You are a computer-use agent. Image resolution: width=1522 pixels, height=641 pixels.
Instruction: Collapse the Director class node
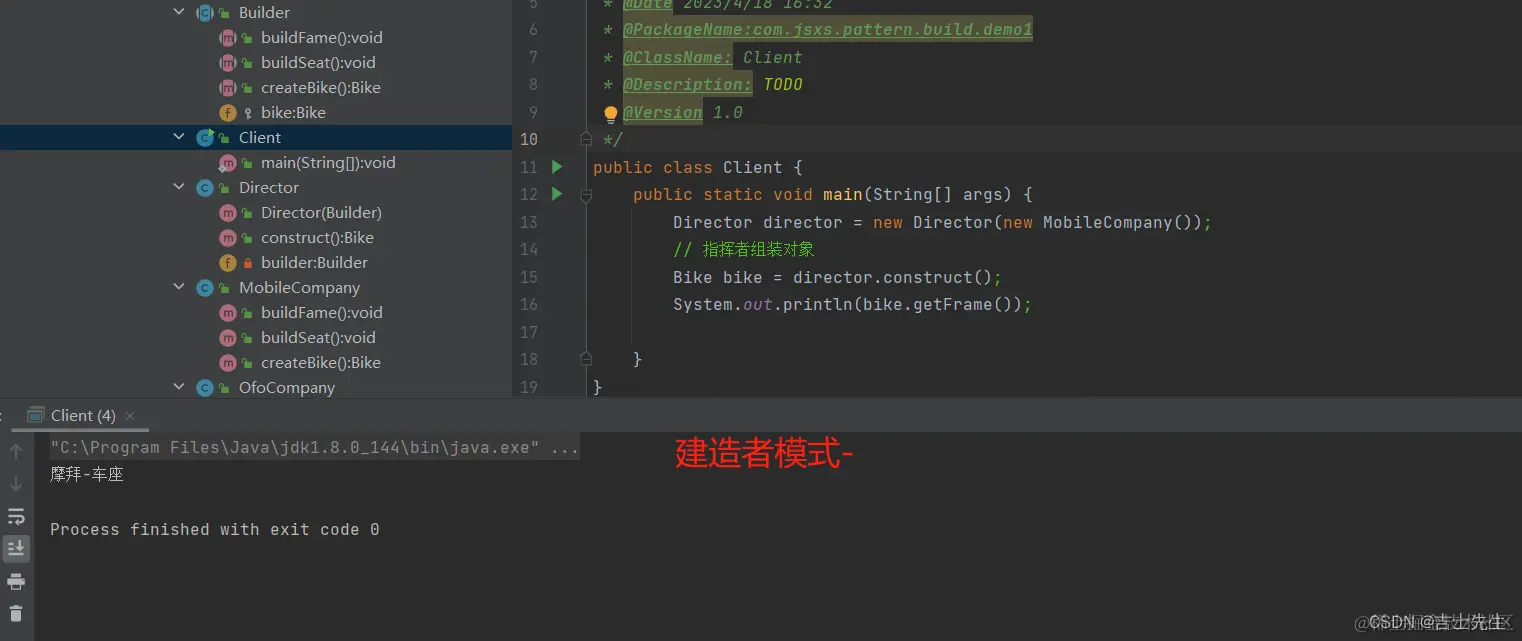[x=179, y=187]
